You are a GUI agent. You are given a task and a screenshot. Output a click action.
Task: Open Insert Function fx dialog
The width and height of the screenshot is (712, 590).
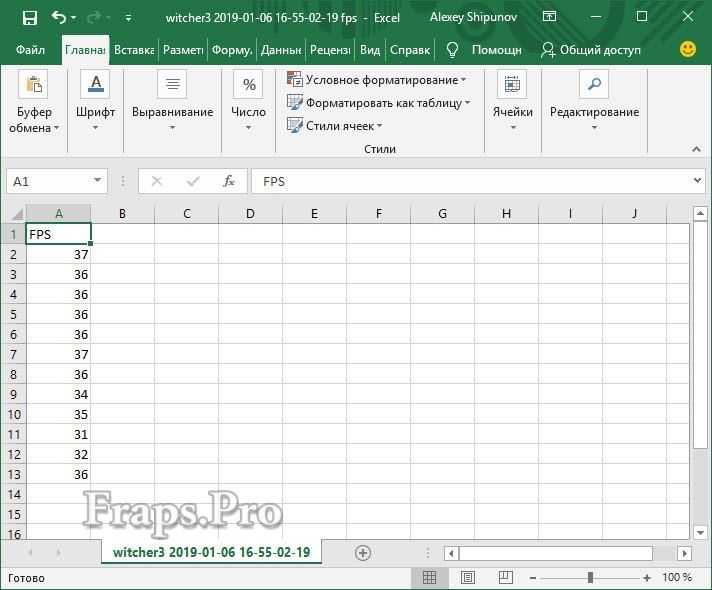pyautogui.click(x=229, y=181)
